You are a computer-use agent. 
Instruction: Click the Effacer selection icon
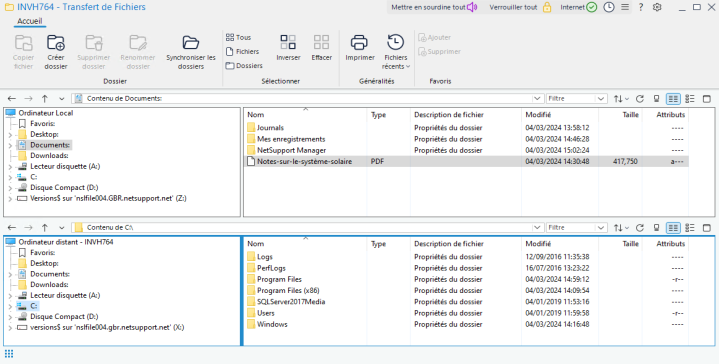tap(321, 42)
